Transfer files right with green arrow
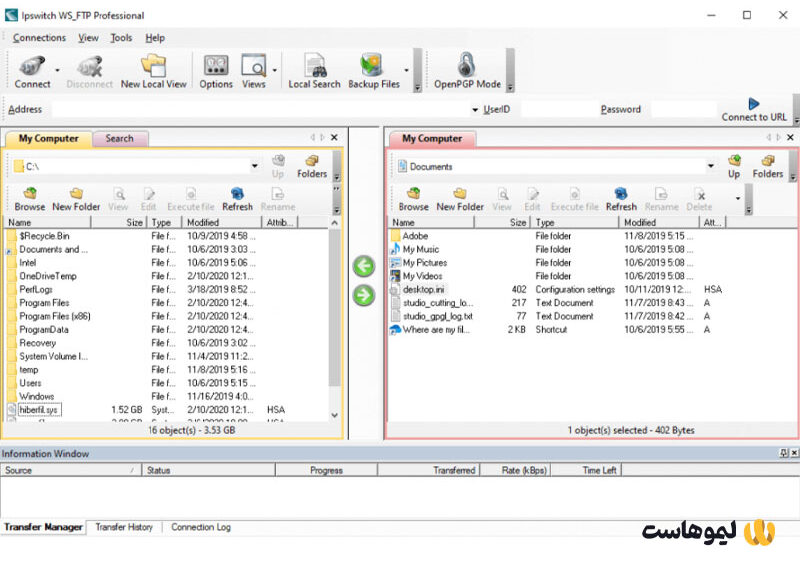 (364, 295)
